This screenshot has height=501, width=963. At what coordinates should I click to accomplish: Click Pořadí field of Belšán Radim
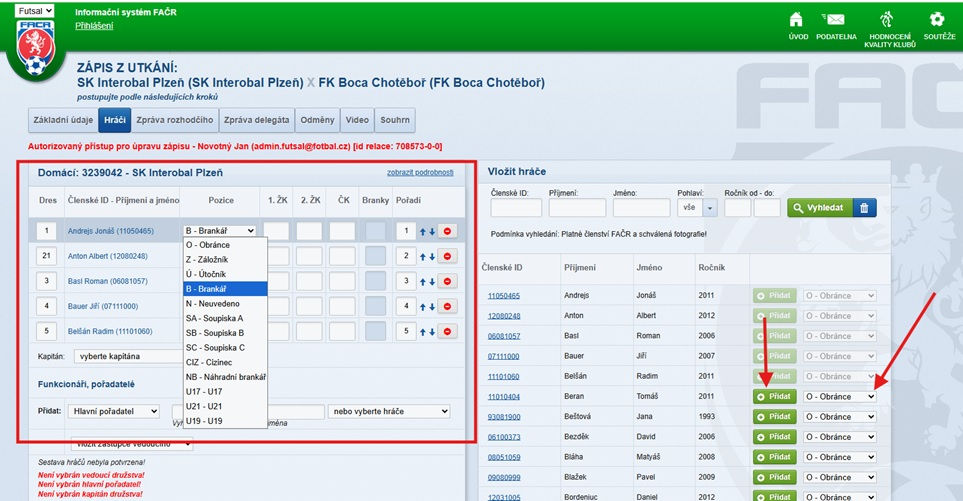click(x=406, y=332)
